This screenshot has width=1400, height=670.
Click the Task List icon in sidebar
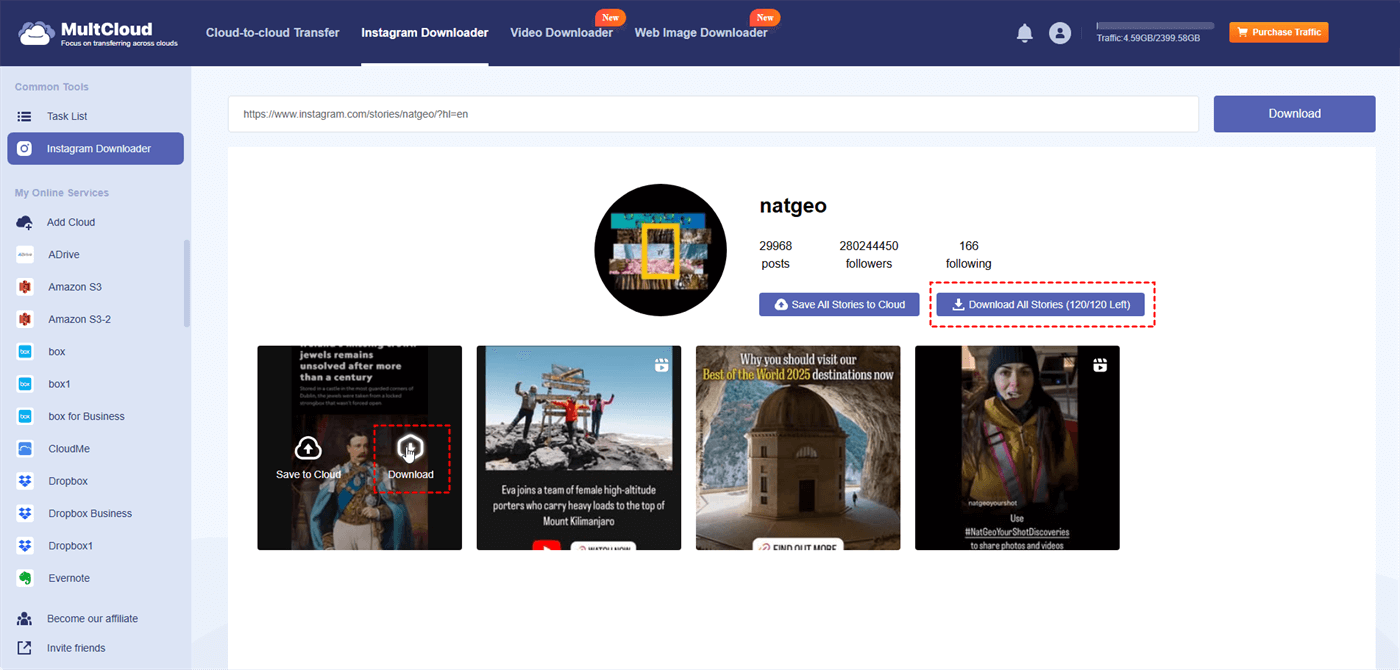(25, 117)
